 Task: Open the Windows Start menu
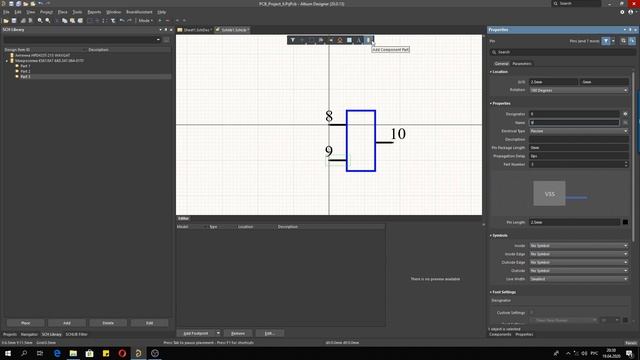click(x=8, y=353)
